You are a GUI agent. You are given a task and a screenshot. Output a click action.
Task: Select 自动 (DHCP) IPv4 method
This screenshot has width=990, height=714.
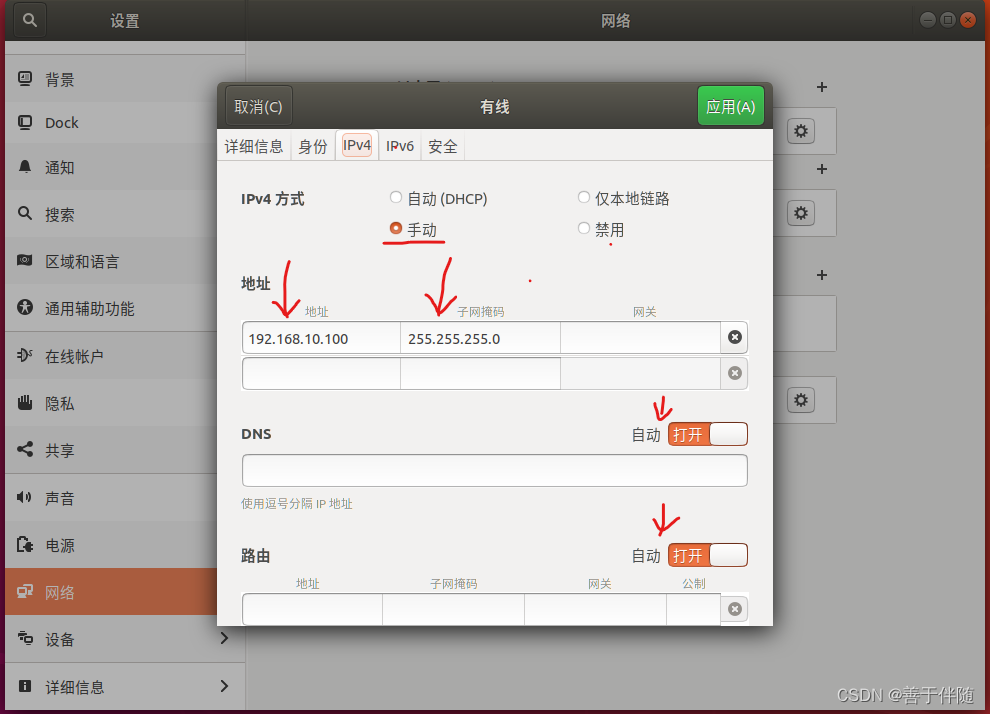(x=396, y=198)
